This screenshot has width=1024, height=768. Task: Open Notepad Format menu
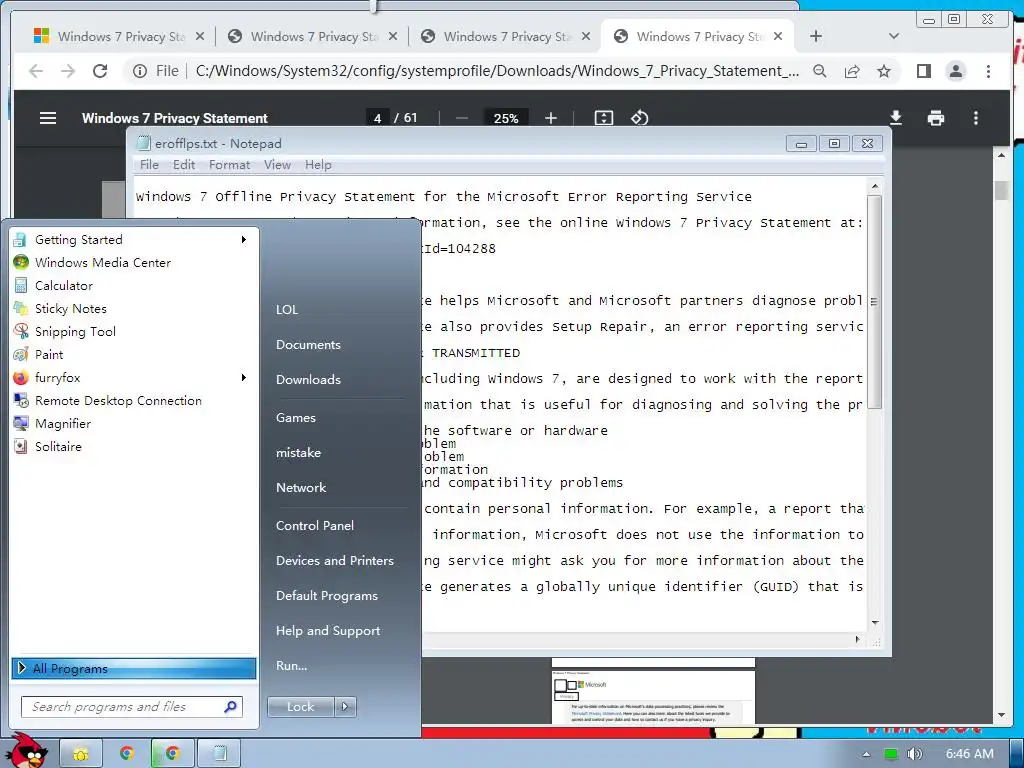229,165
